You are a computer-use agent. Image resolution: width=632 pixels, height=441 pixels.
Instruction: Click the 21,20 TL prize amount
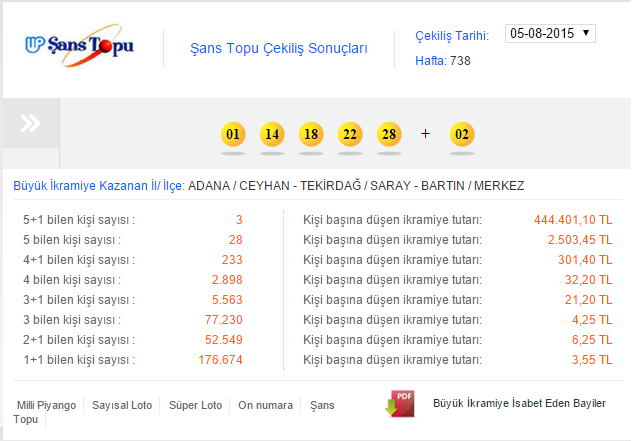[588, 300]
